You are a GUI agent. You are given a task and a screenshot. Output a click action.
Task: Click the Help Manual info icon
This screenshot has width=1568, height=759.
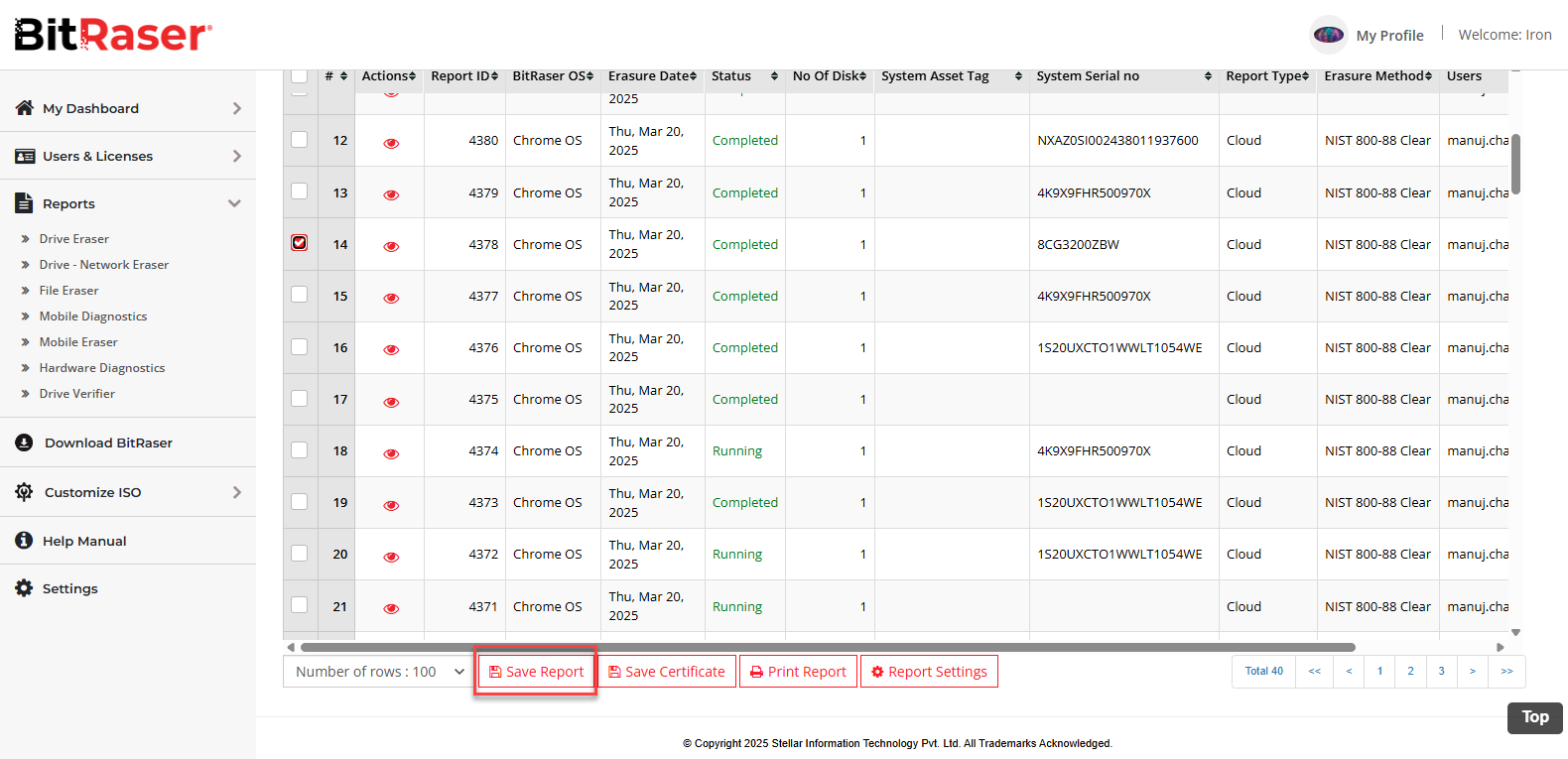(25, 540)
